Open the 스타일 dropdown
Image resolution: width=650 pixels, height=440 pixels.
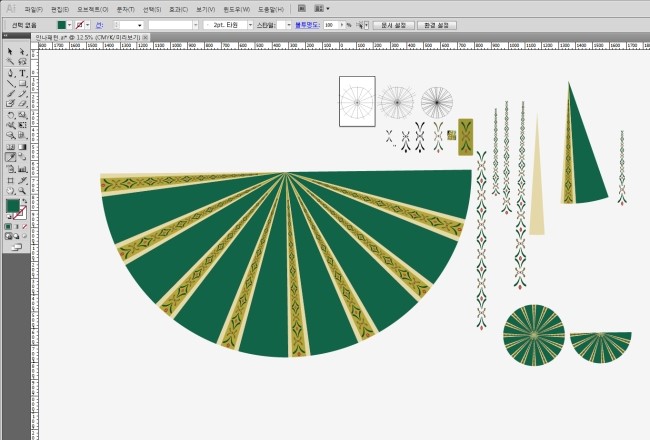pos(290,24)
